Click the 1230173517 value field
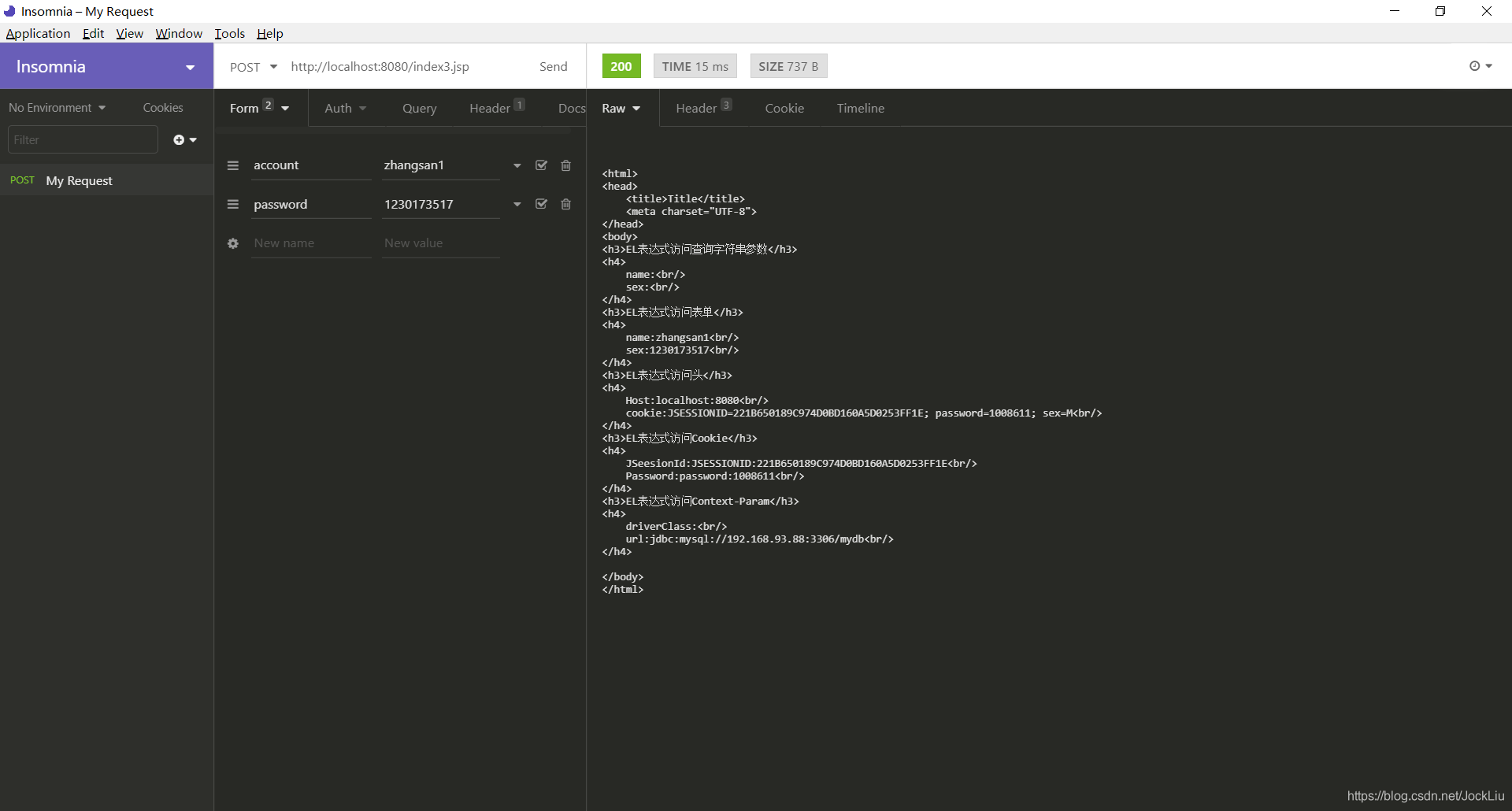 point(441,204)
